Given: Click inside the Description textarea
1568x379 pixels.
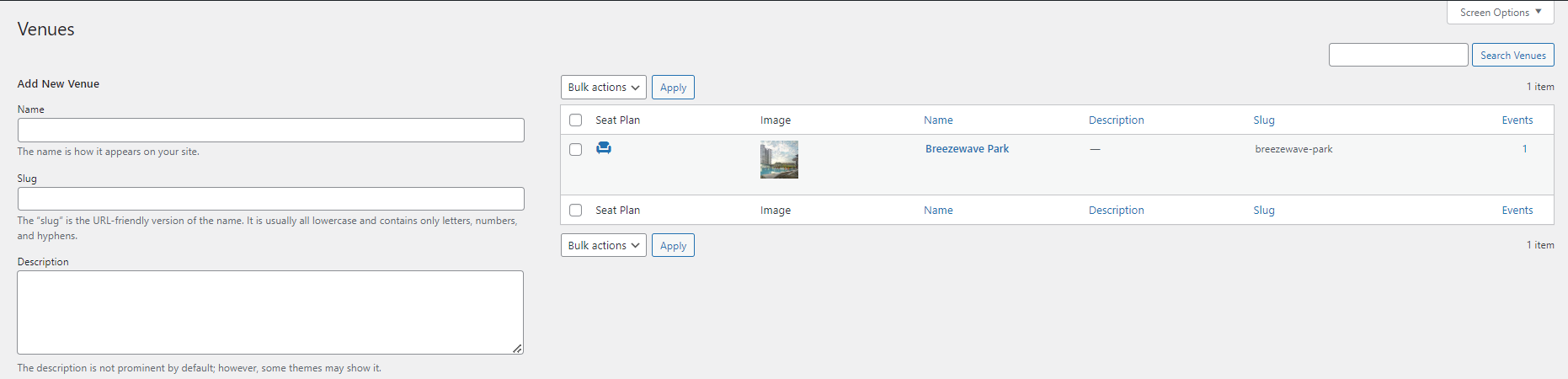Looking at the screenshot, I should 270,312.
